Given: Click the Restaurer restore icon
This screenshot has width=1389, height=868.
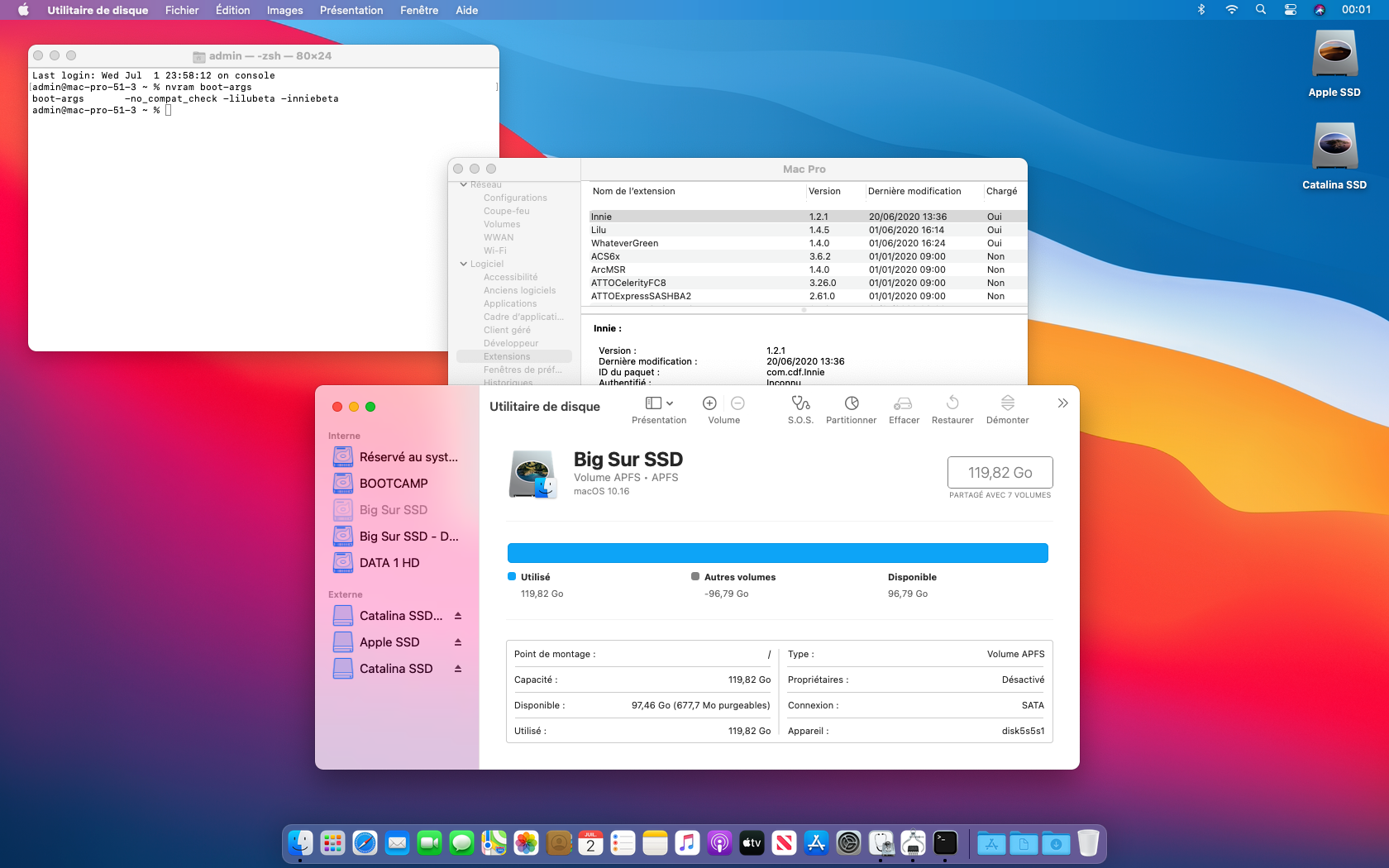Looking at the screenshot, I should pos(952,403).
